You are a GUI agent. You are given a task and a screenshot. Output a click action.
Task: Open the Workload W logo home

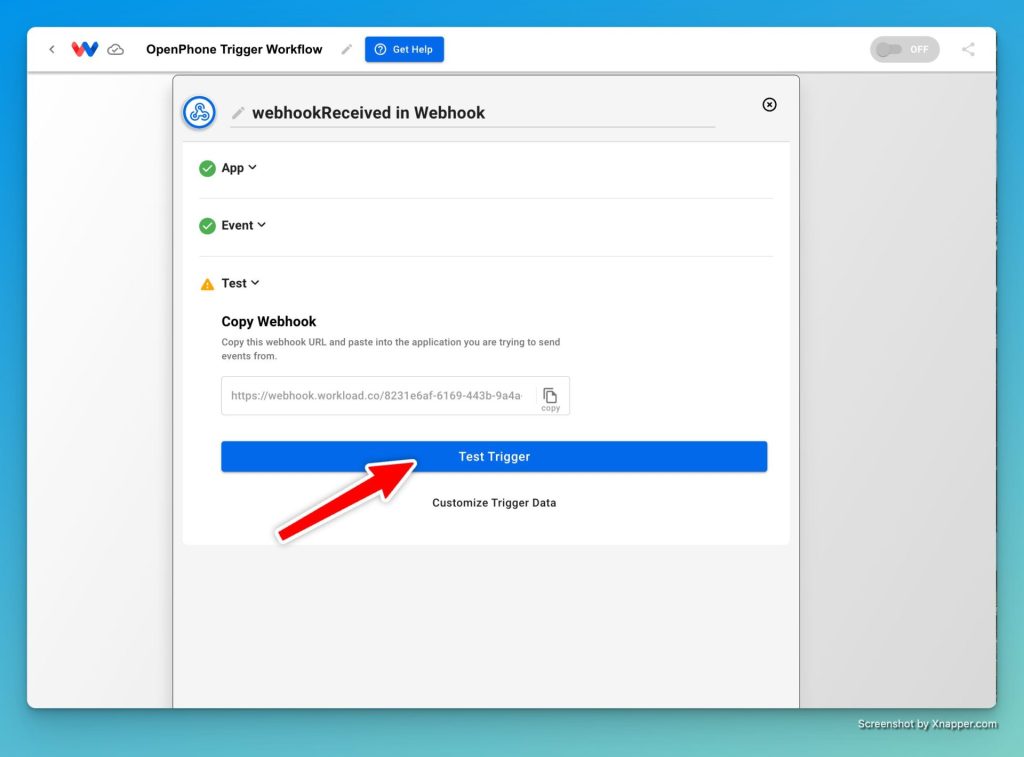85,49
